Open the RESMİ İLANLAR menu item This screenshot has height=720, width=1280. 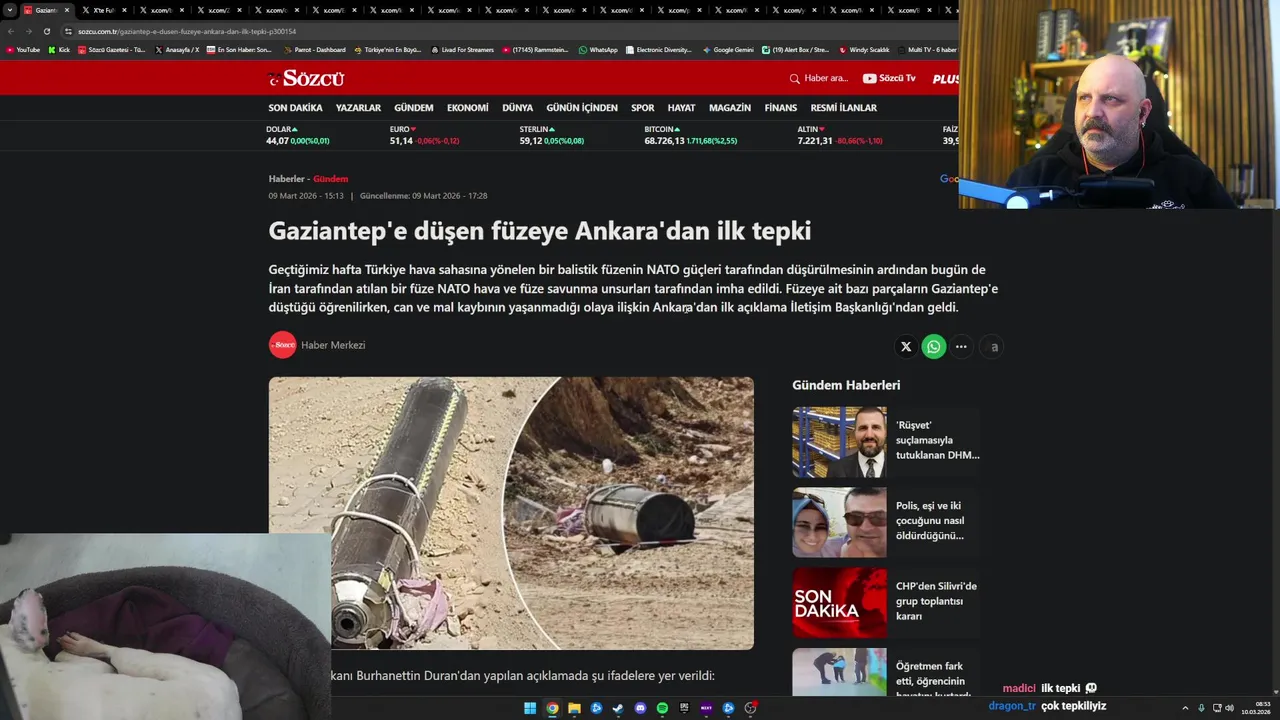tap(844, 108)
